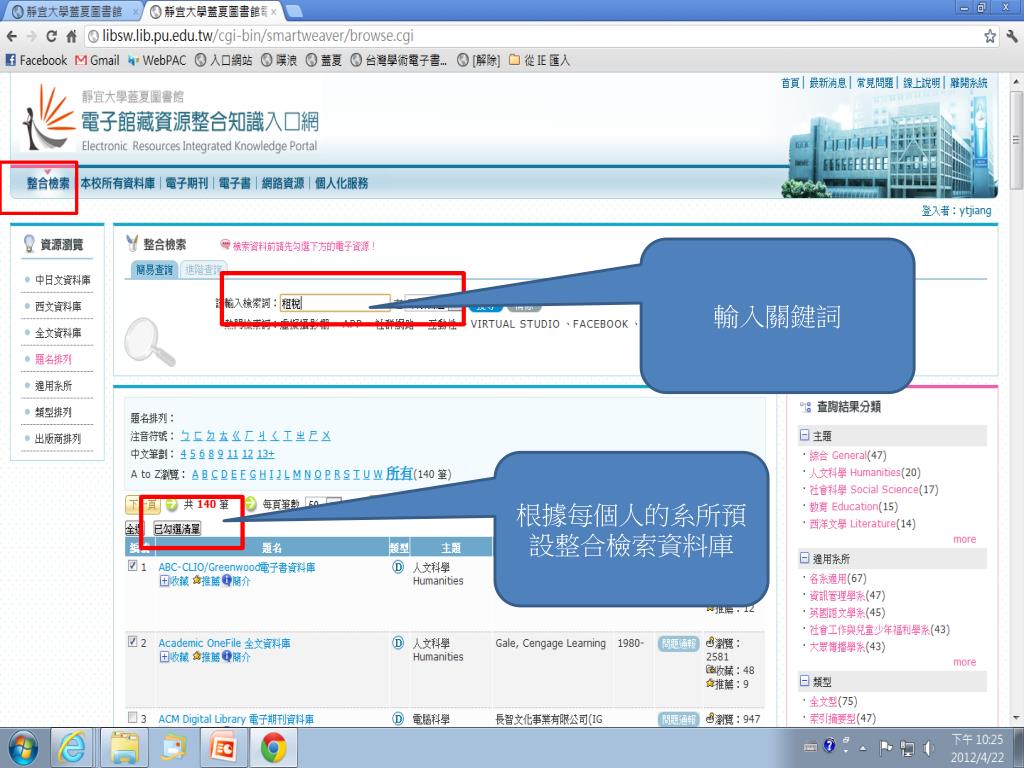1024x768 pixels.
Task: Open Internet Explorer from the taskbar
Action: [72, 748]
